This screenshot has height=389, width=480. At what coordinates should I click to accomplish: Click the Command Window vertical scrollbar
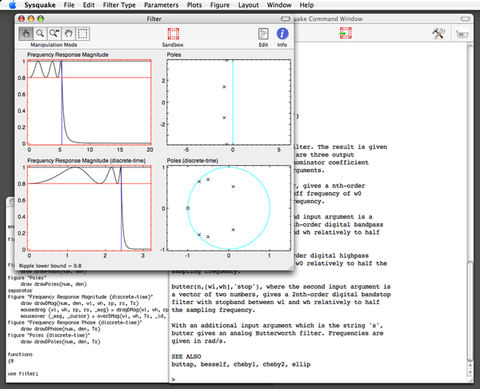[x=470, y=209]
